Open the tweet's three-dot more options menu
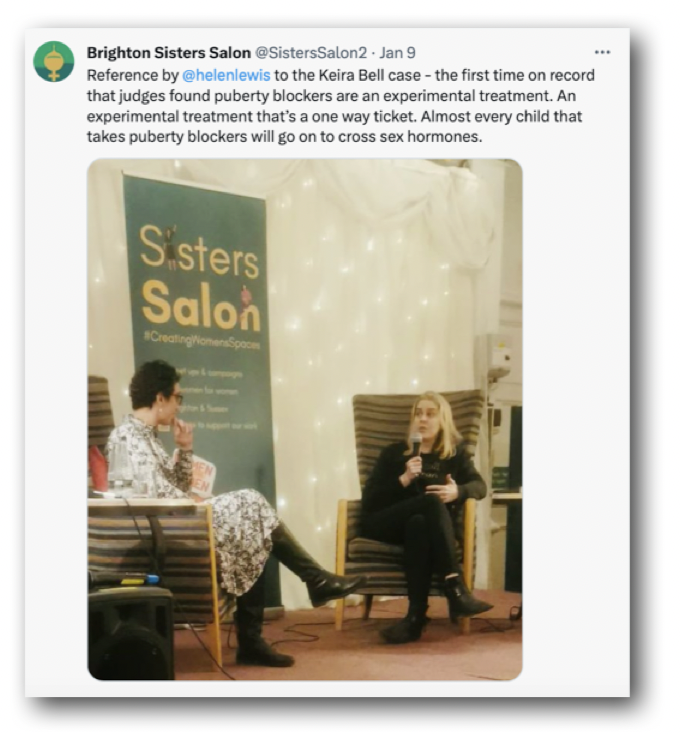 tap(602, 52)
